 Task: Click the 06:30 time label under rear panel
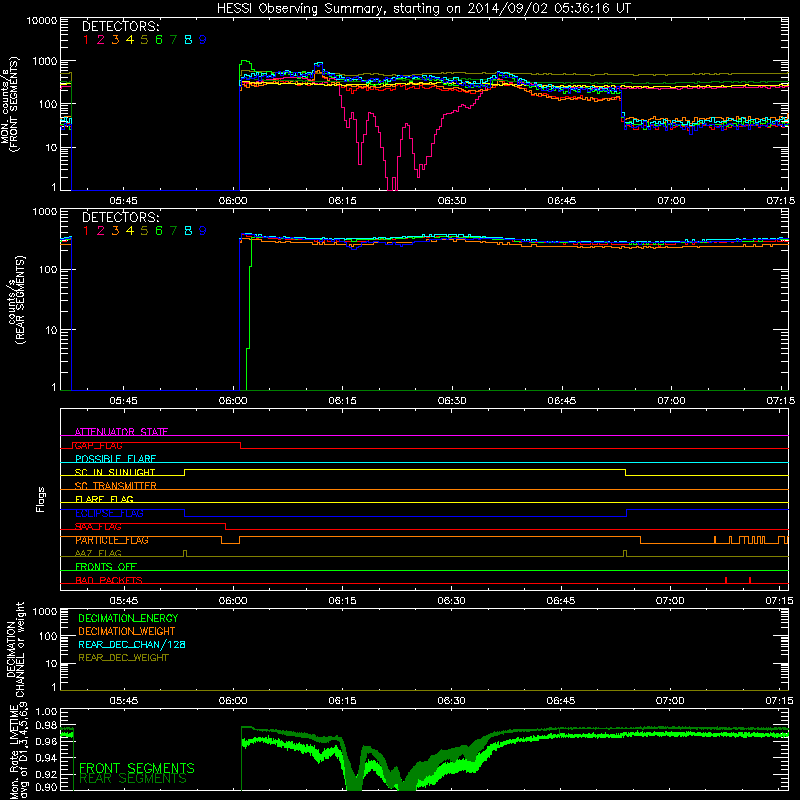pyautogui.click(x=452, y=401)
